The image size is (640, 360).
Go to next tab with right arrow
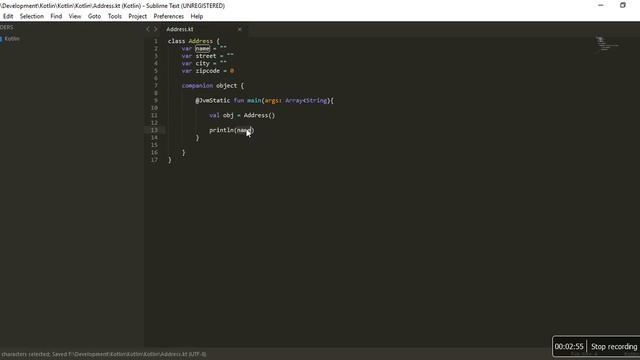pyautogui.click(x=155, y=29)
